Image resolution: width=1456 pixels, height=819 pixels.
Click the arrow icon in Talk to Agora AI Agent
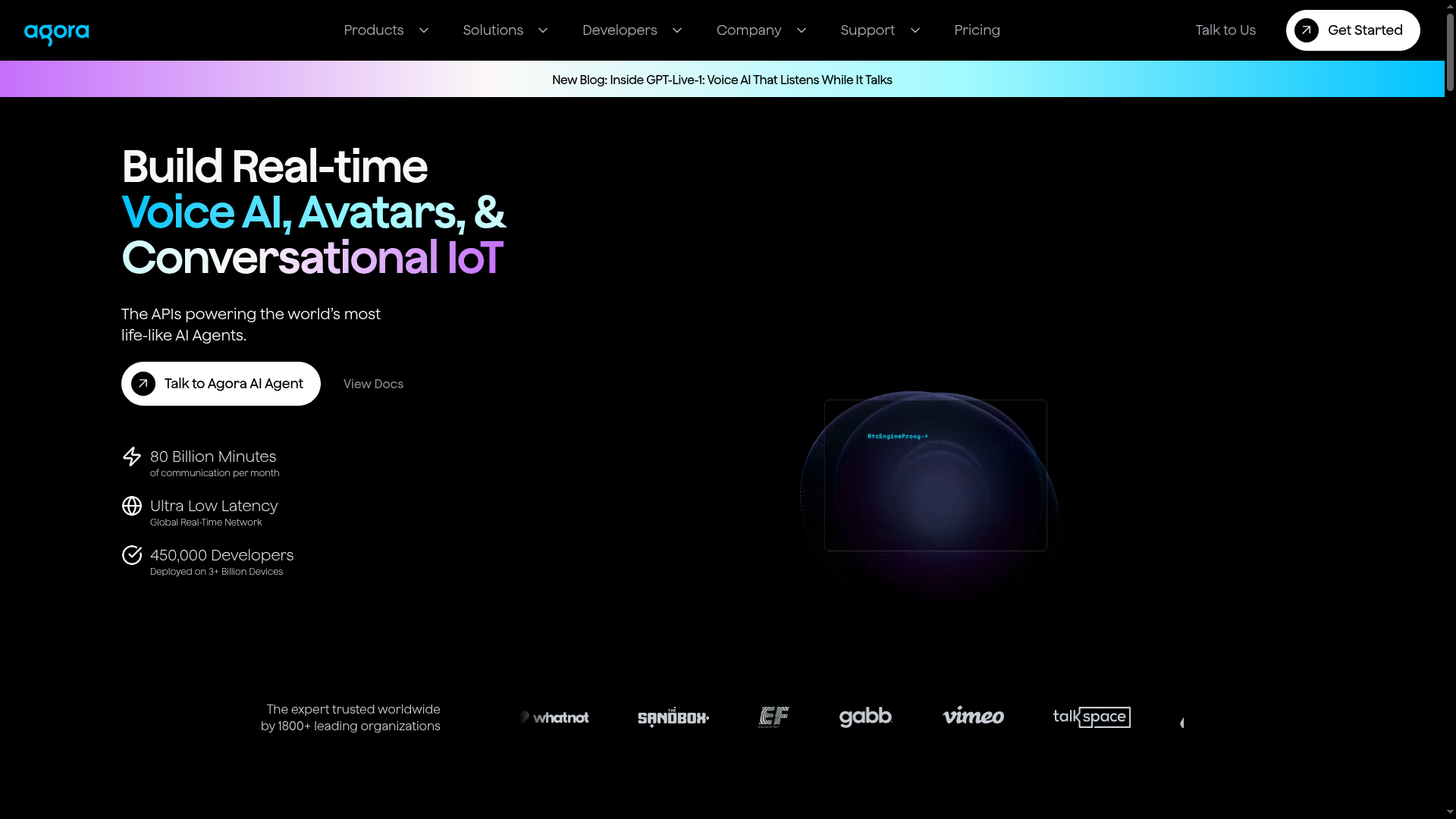pyautogui.click(x=143, y=384)
